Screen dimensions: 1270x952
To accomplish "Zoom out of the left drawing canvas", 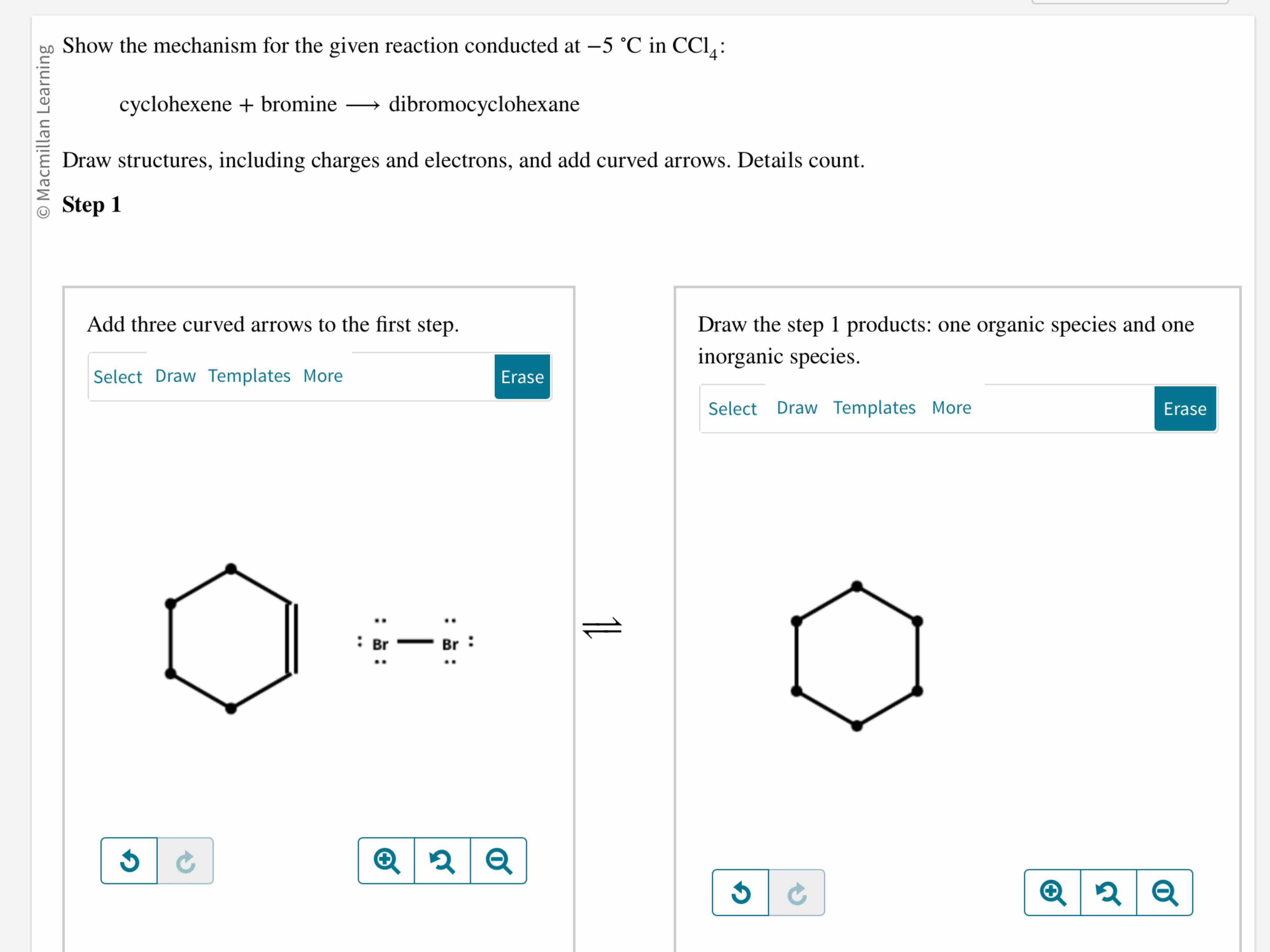I will (x=498, y=861).
